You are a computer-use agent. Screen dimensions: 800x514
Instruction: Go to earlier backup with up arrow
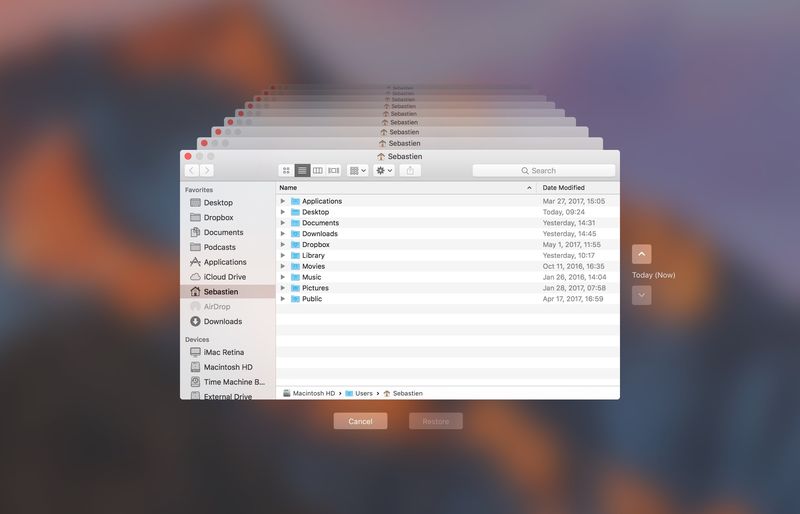(641, 254)
